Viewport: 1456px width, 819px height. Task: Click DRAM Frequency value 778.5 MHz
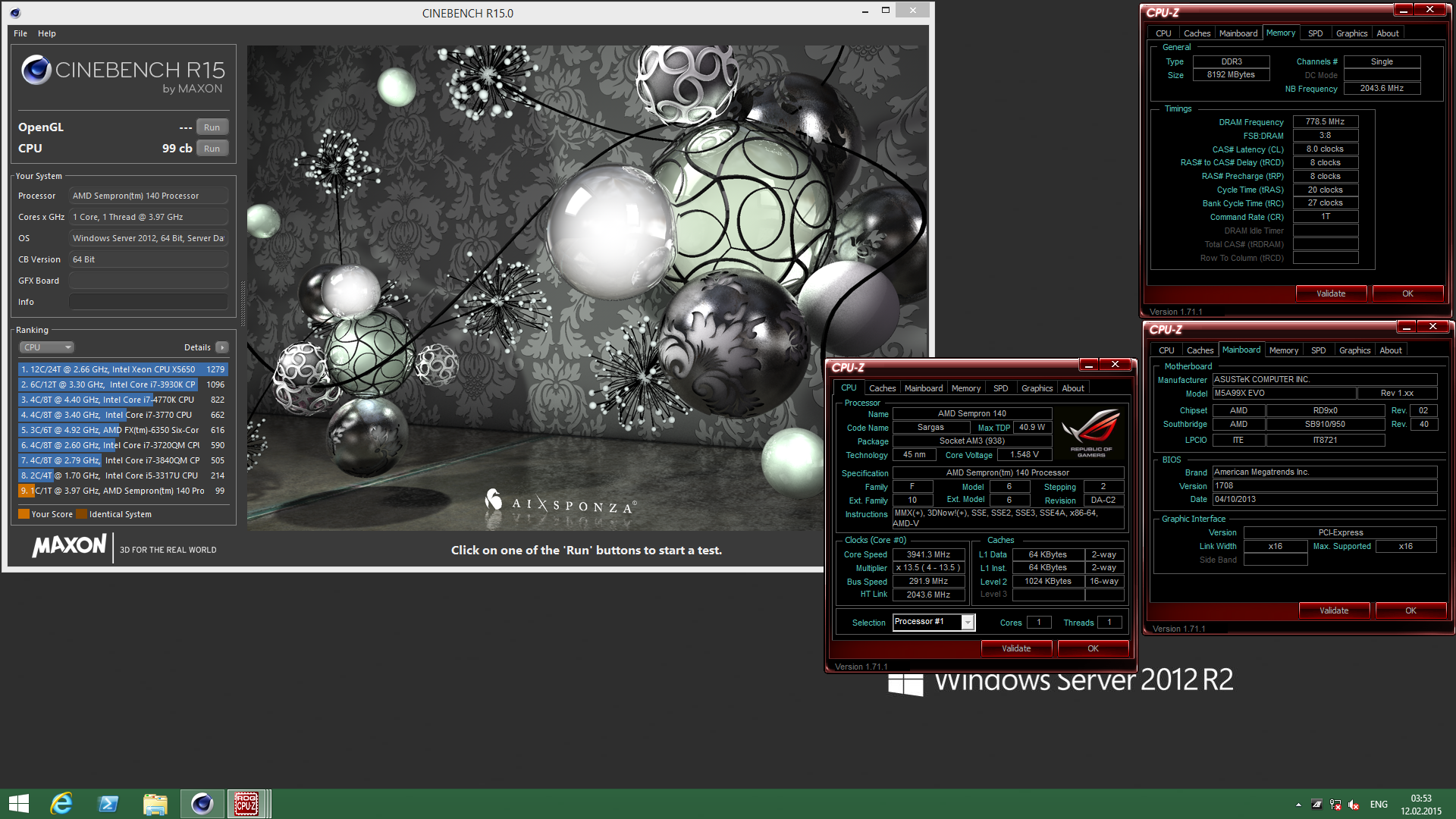click(1325, 121)
